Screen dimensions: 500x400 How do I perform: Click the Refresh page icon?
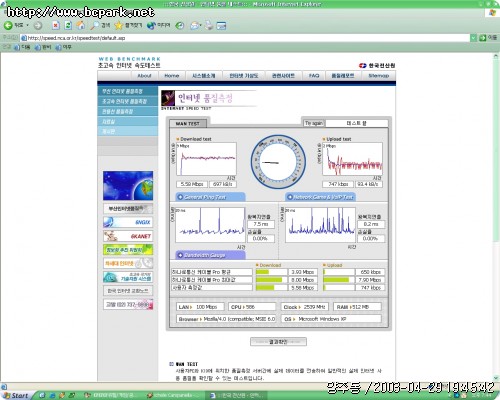[68, 25]
